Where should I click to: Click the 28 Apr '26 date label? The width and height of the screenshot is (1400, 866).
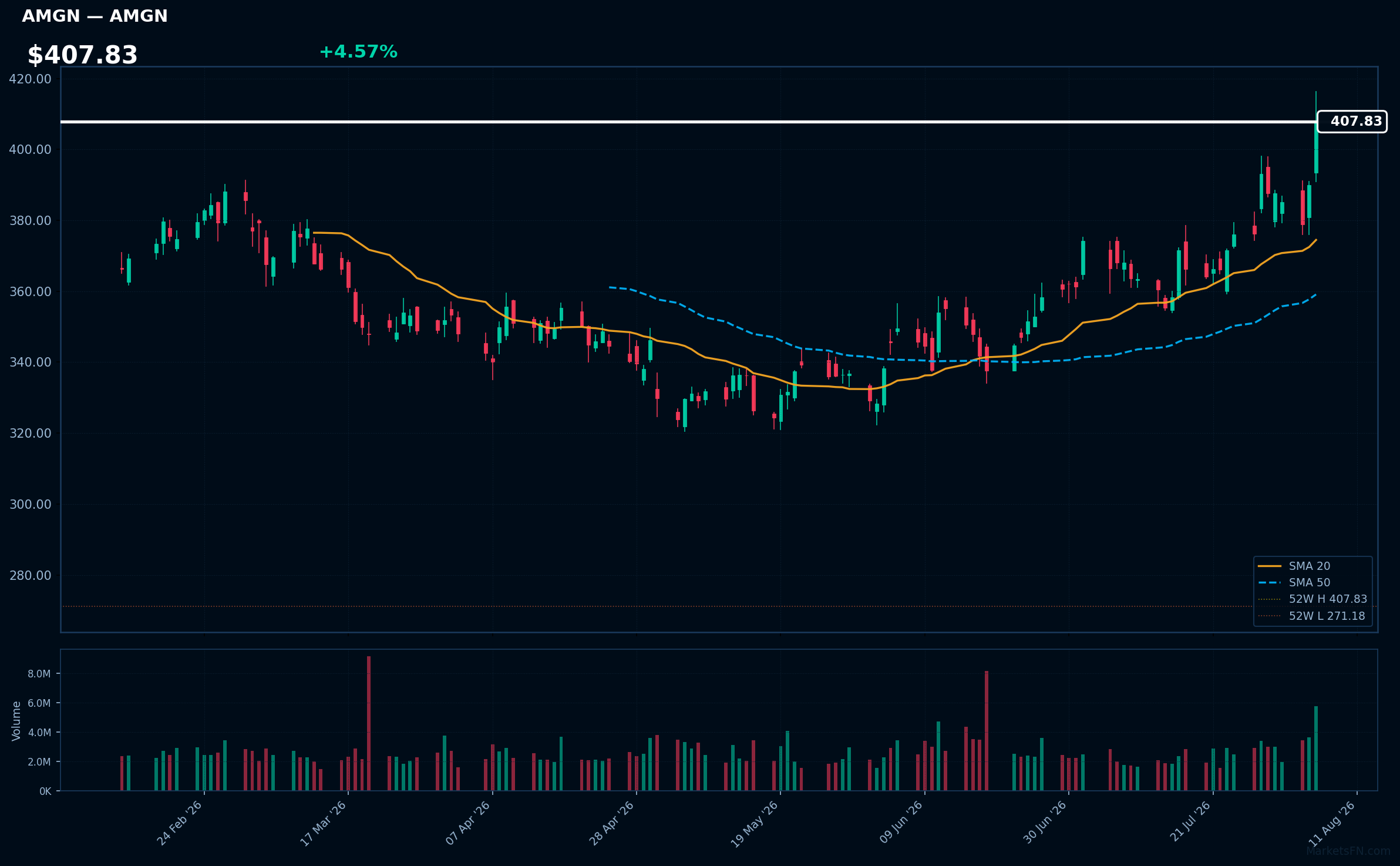[x=611, y=823]
